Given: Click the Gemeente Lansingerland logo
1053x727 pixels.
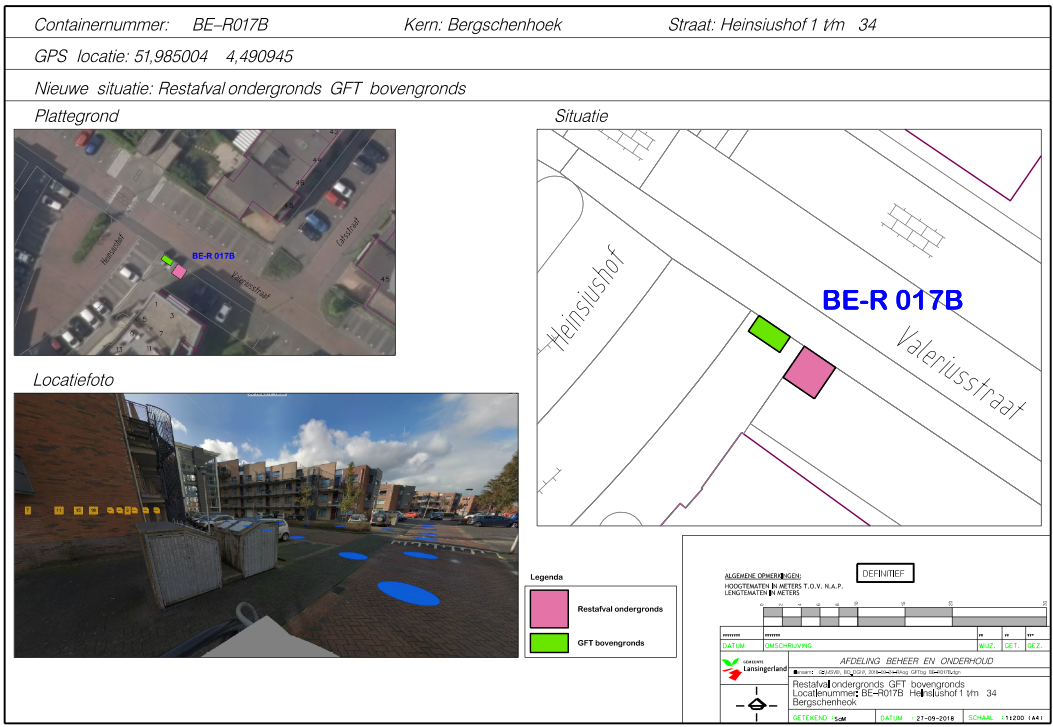Looking at the screenshot, I should click(x=754, y=669).
